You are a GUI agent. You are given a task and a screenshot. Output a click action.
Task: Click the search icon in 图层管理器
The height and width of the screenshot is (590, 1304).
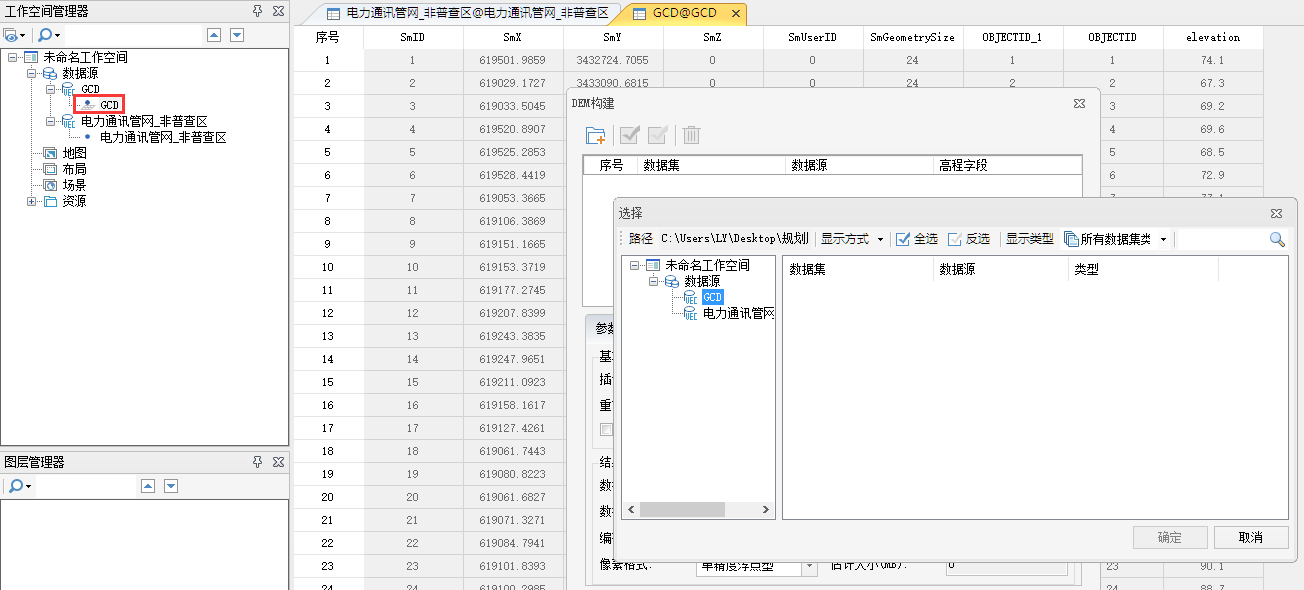[19, 486]
